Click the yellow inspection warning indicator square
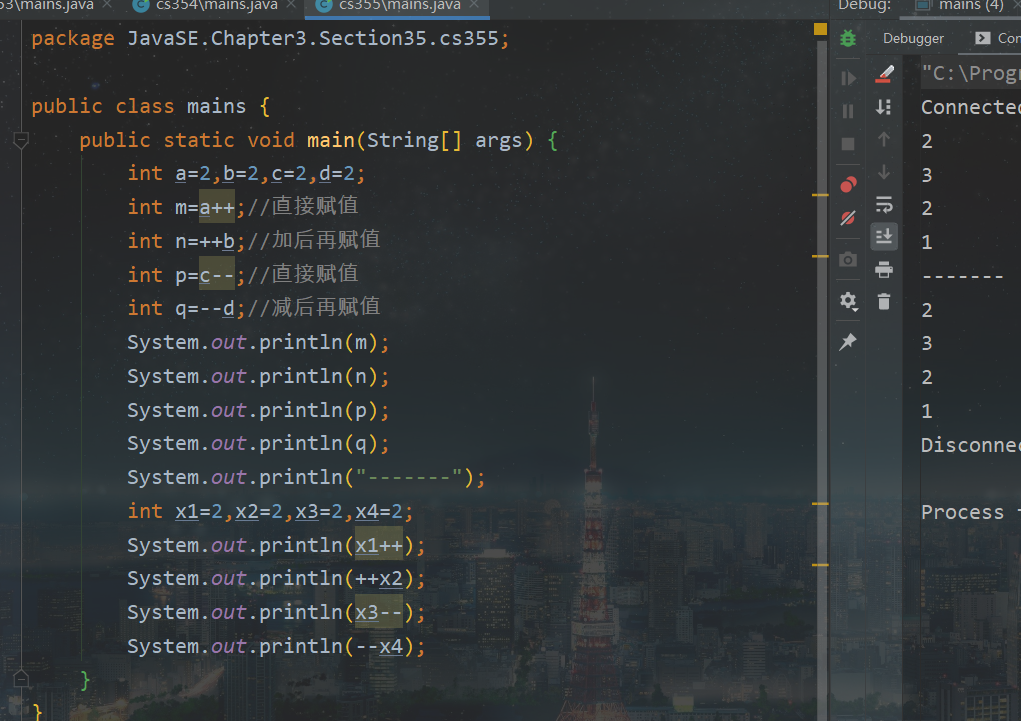This screenshot has height=721, width=1021. click(x=820, y=29)
